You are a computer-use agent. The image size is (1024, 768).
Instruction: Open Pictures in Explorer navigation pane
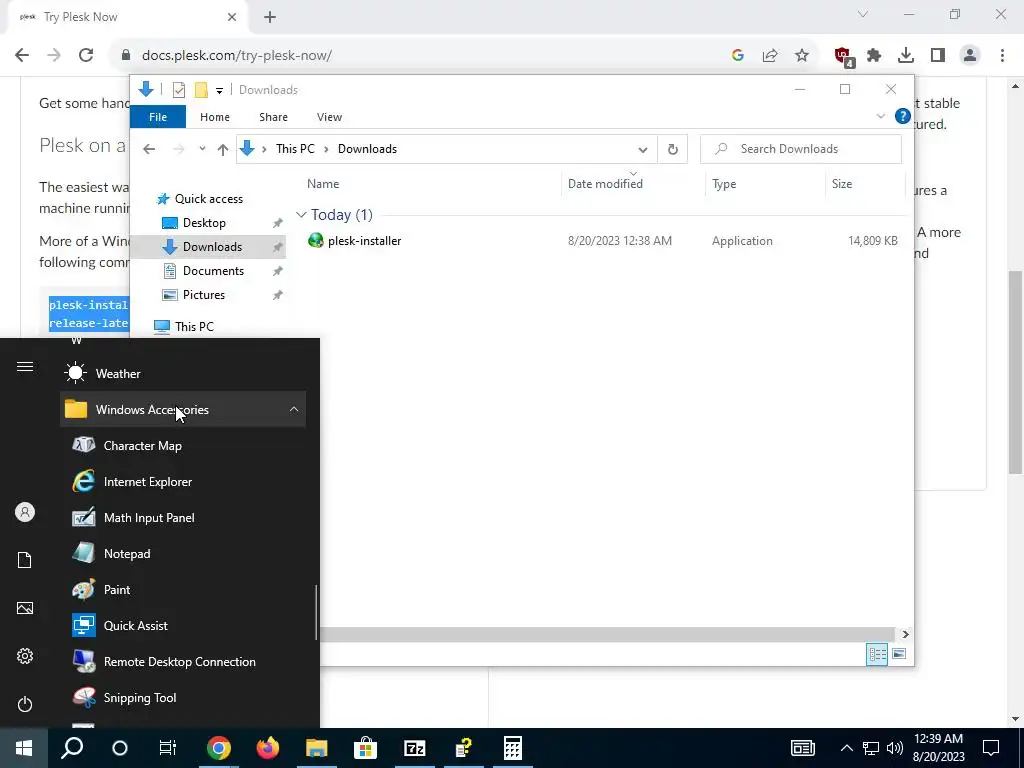coord(204,295)
